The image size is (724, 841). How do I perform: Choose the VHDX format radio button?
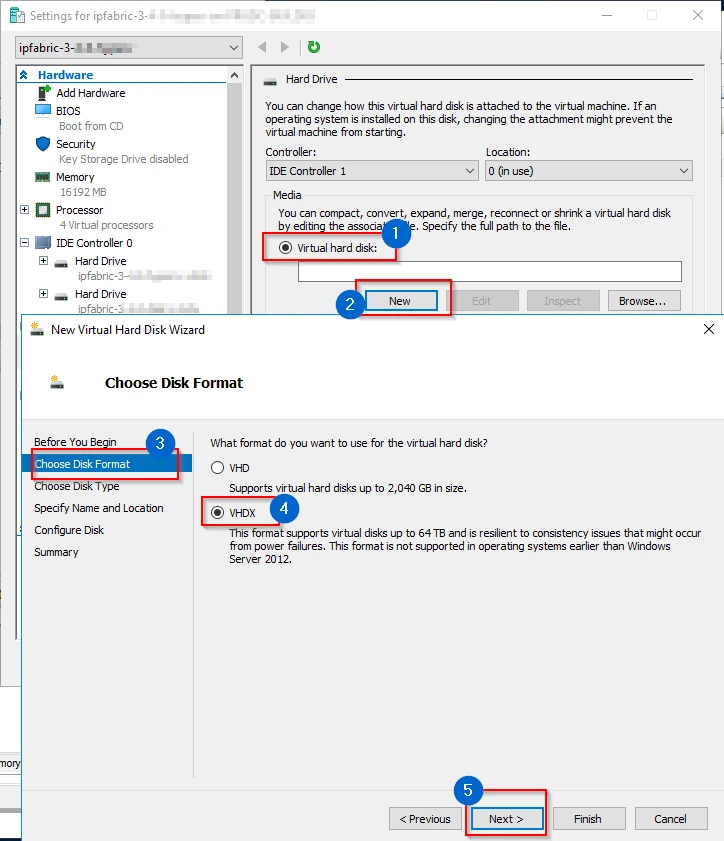click(217, 512)
